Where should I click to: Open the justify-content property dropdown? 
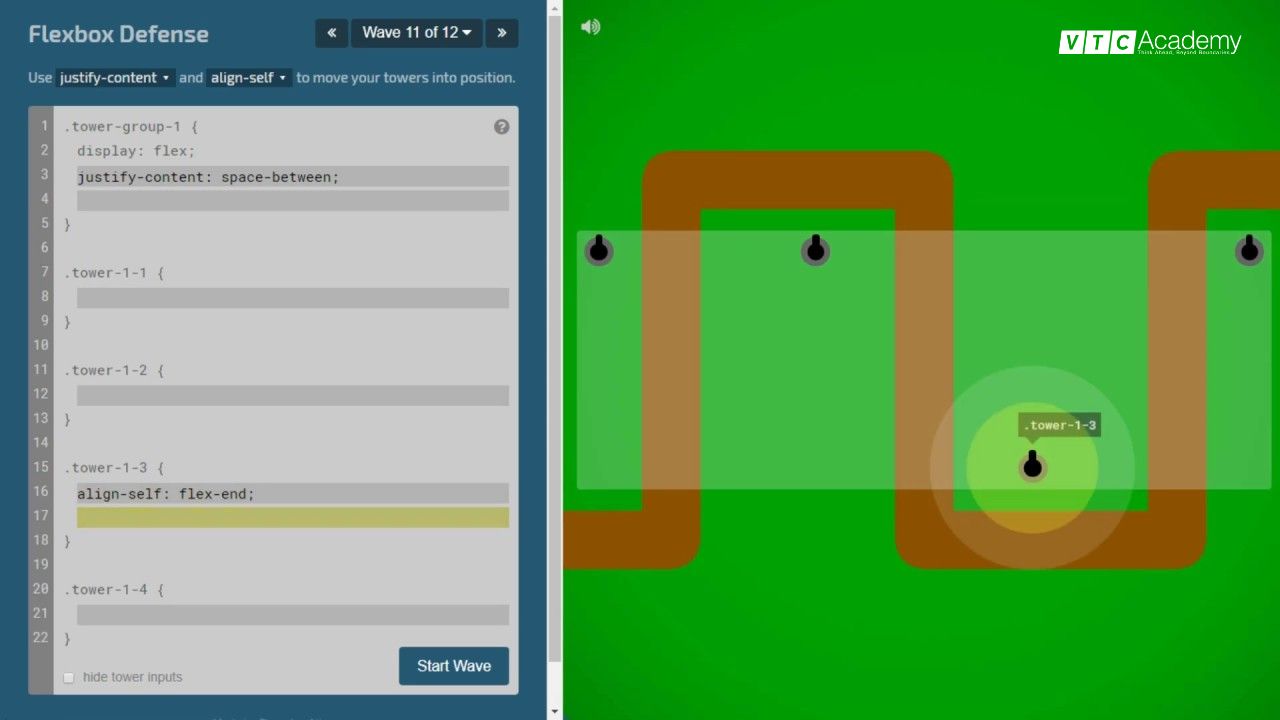tap(115, 77)
